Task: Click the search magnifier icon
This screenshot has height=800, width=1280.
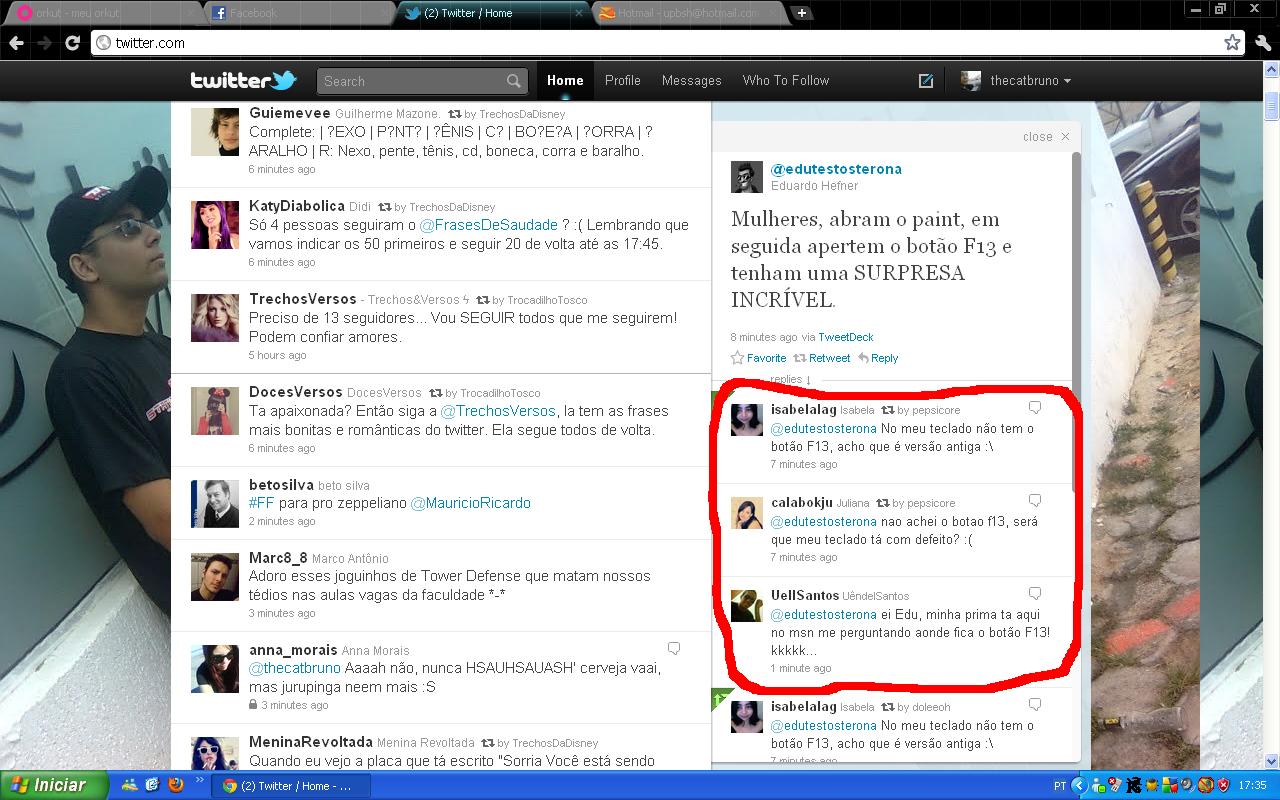Action: click(513, 81)
